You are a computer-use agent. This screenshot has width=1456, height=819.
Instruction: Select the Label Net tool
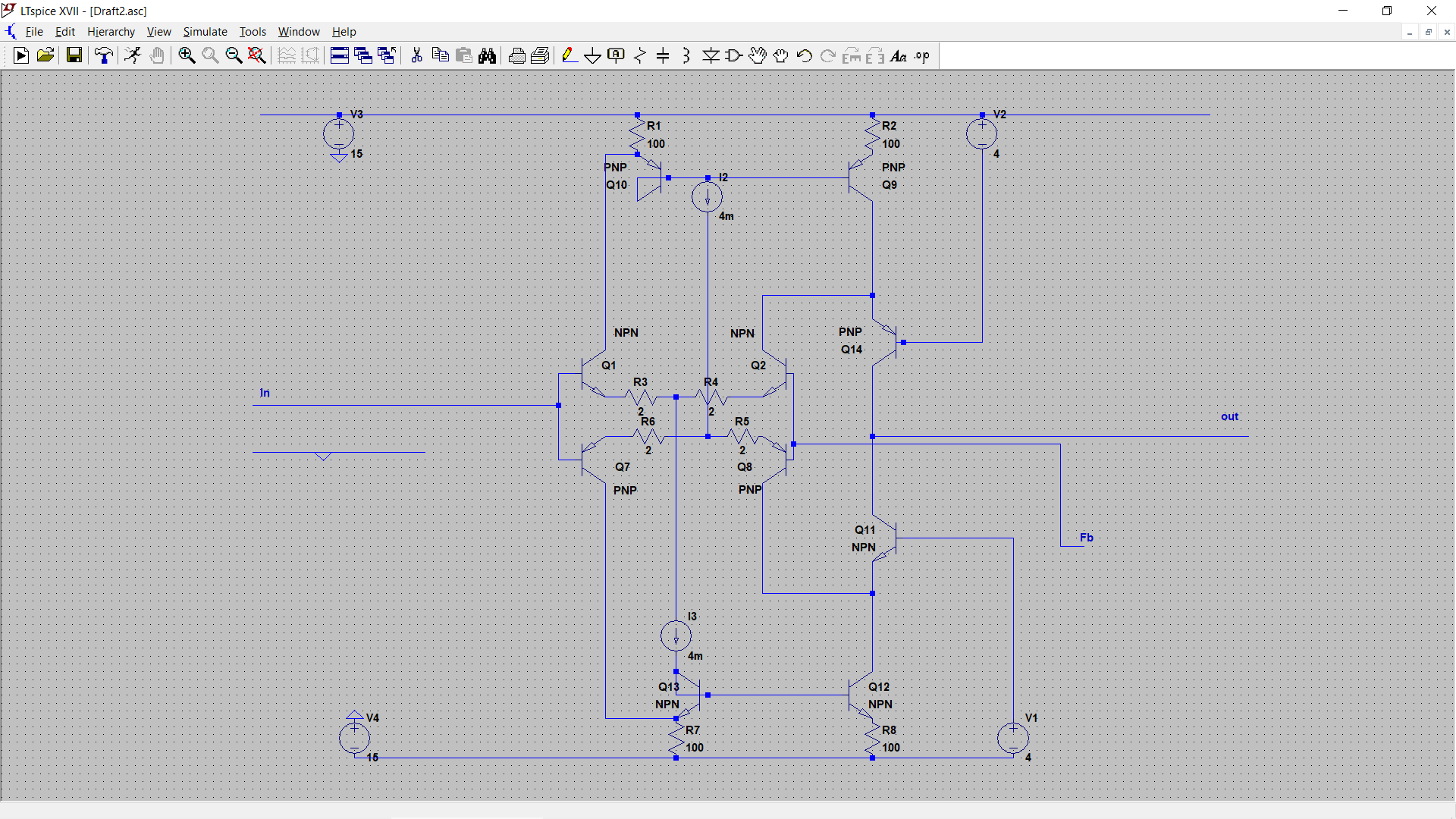click(x=617, y=55)
